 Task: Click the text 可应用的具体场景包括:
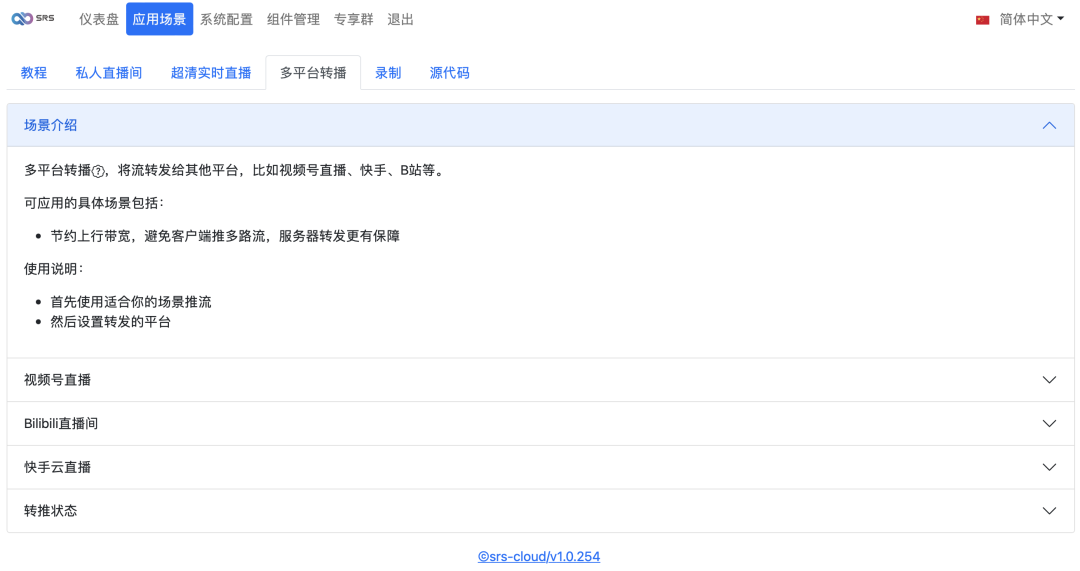point(94,203)
